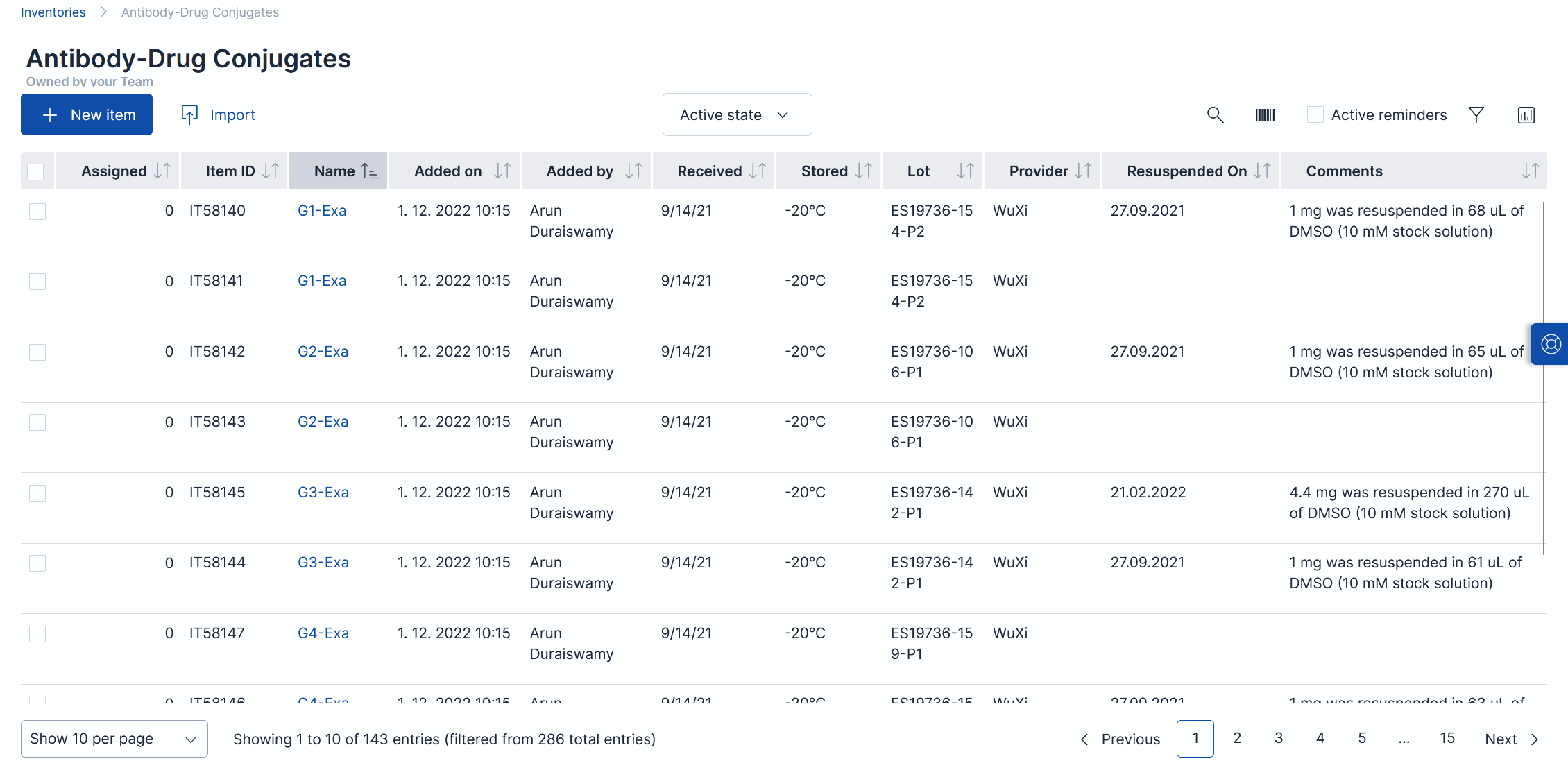Expand the Active state dropdown
The width and height of the screenshot is (1568, 770).
point(737,115)
